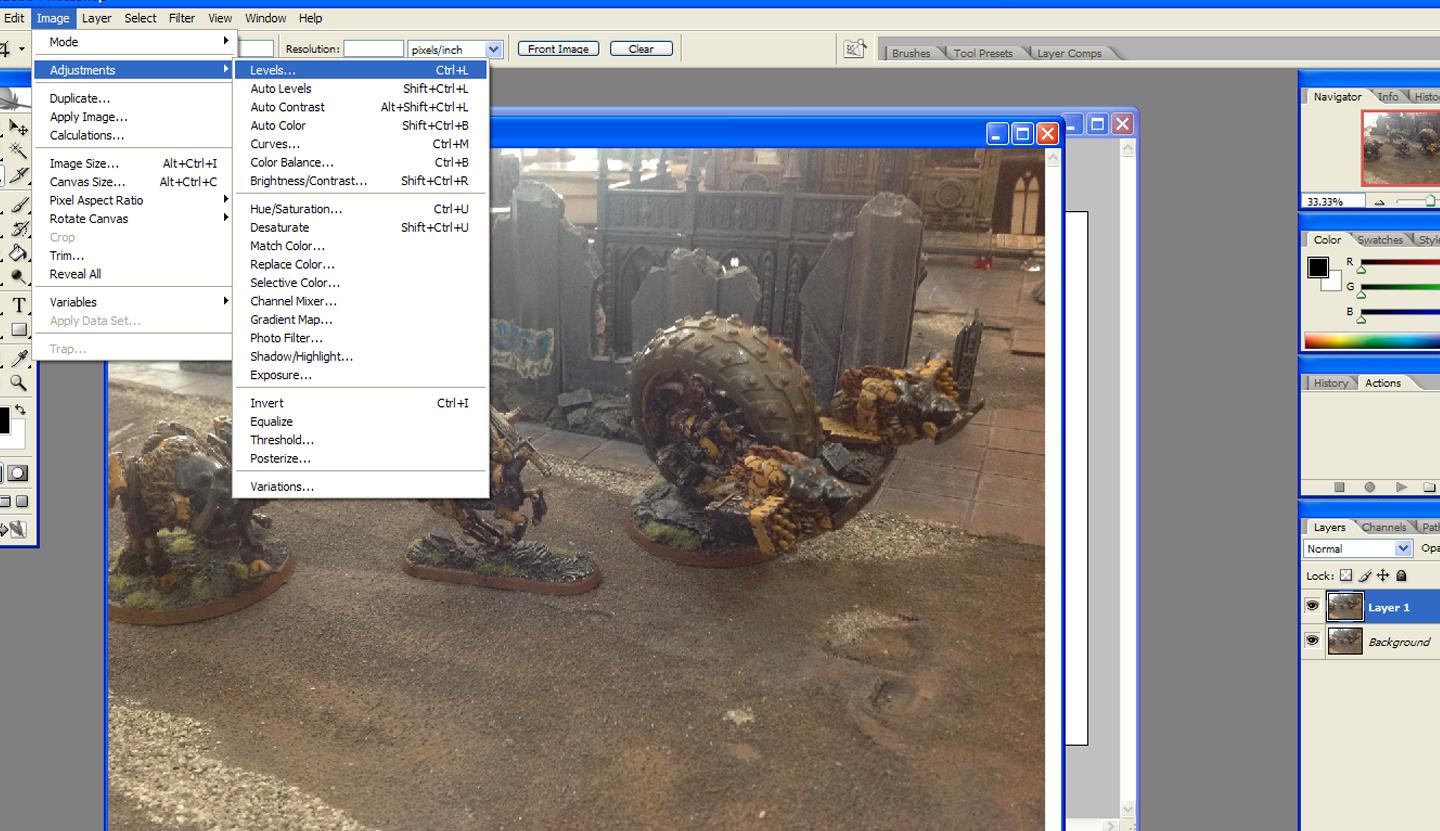Choose Levels... from Adjustments submenu

coord(360,70)
